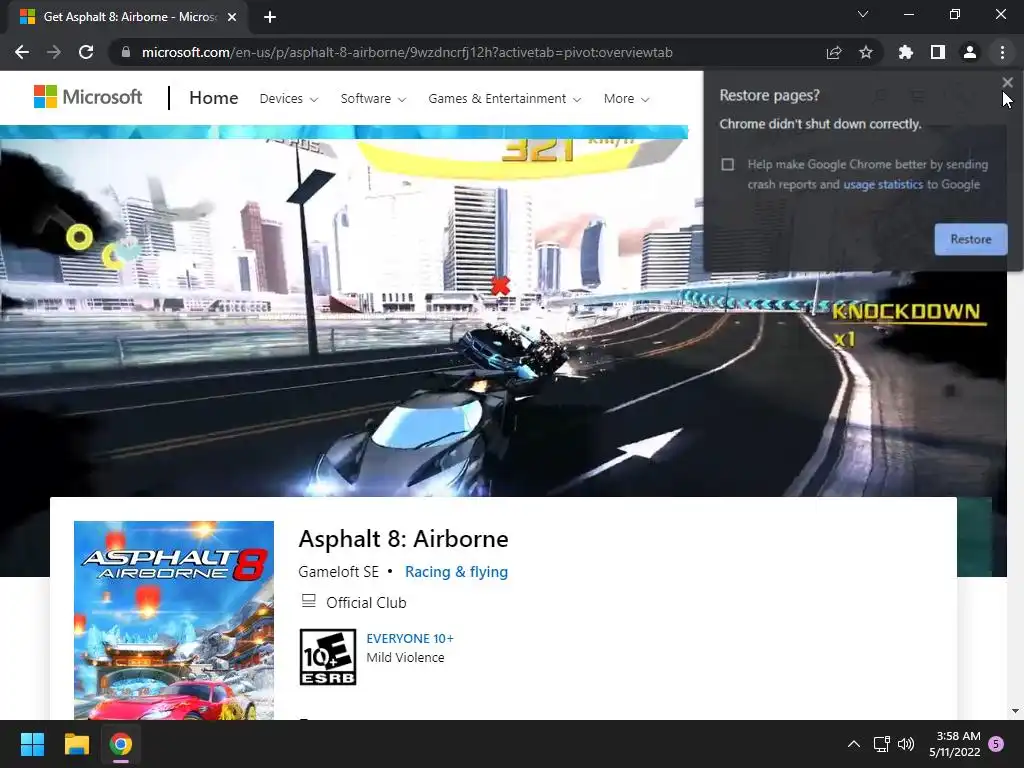Image resolution: width=1024 pixels, height=768 pixels.
Task: View site information via lock icon
Action: coord(126,52)
